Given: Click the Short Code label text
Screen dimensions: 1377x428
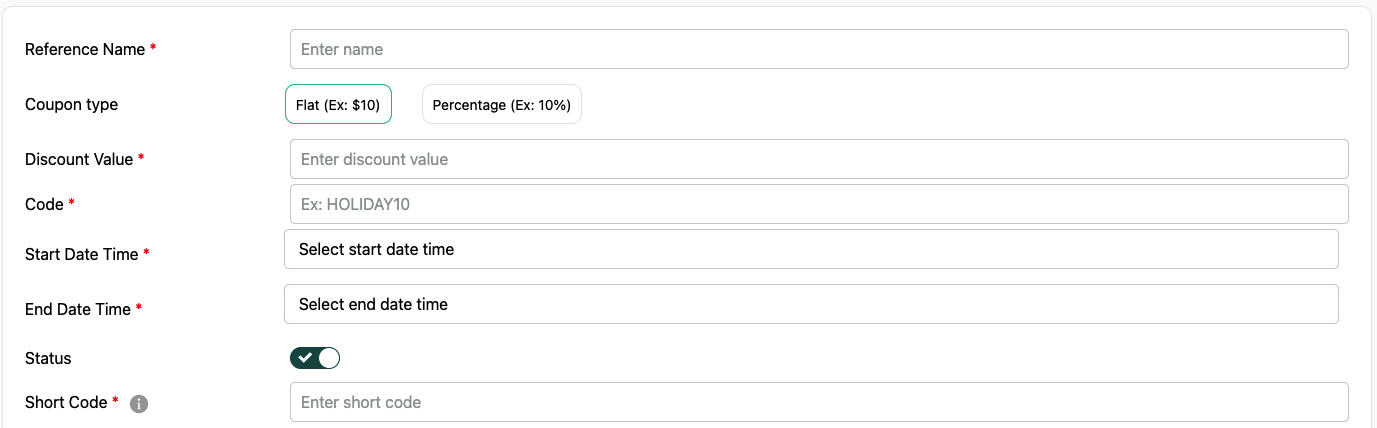Looking at the screenshot, I should 66,402.
